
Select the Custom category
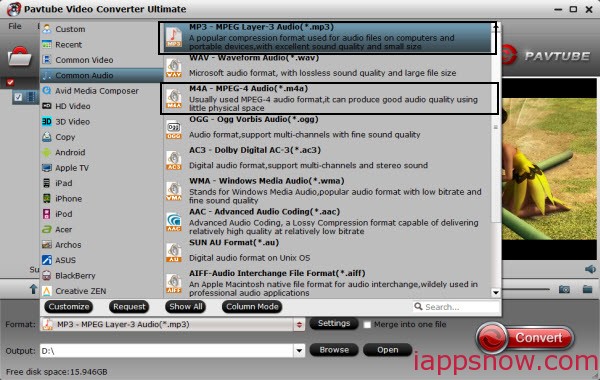pos(101,29)
